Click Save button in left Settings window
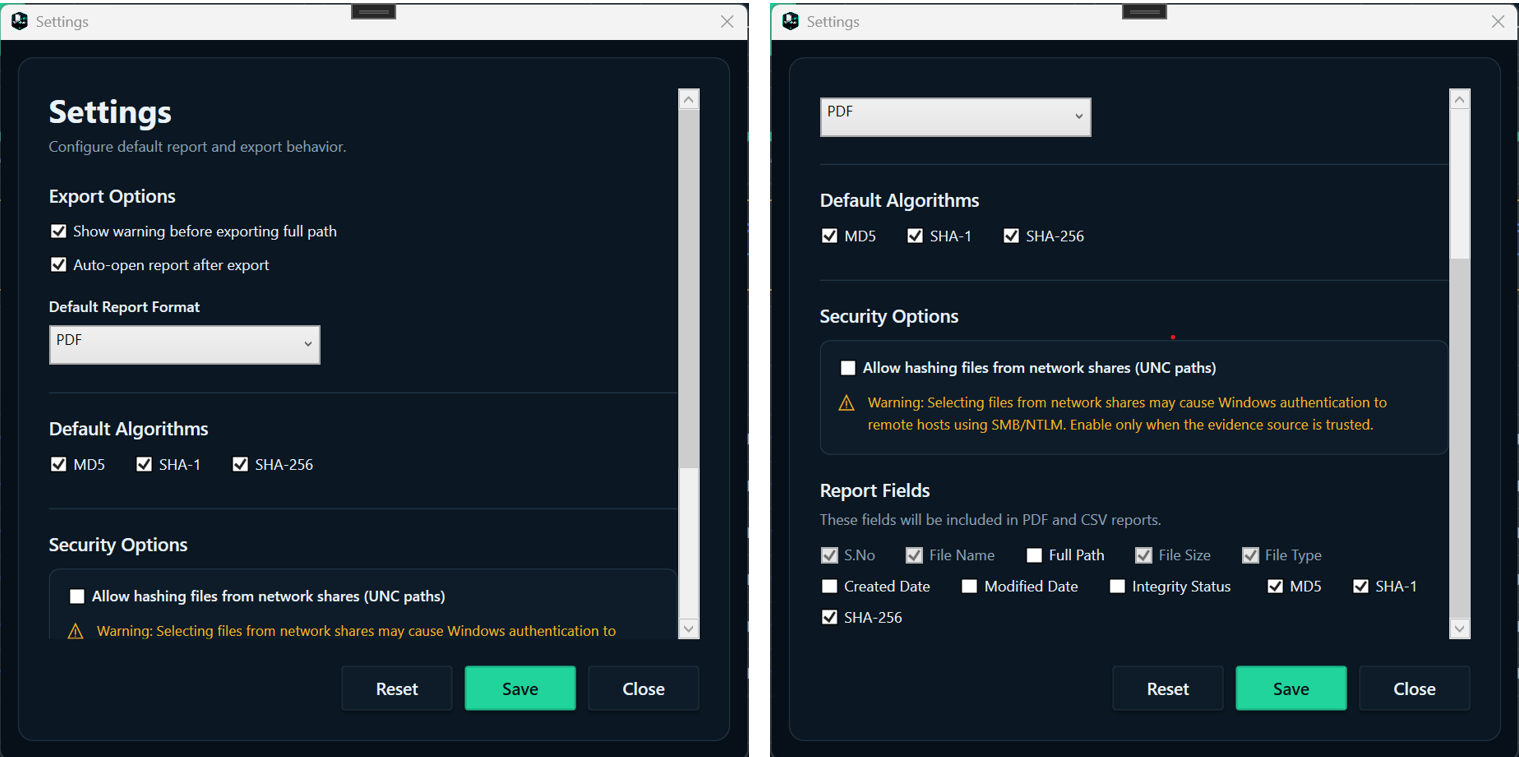This screenshot has height=757, width=1519. click(520, 688)
